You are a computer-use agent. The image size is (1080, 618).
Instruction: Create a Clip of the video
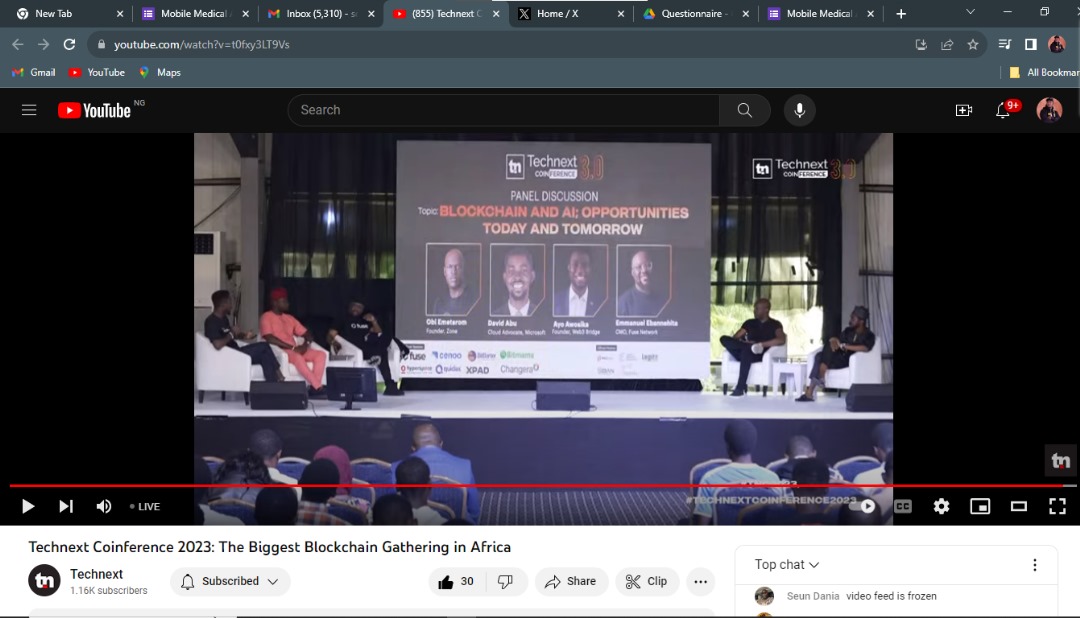tap(647, 581)
